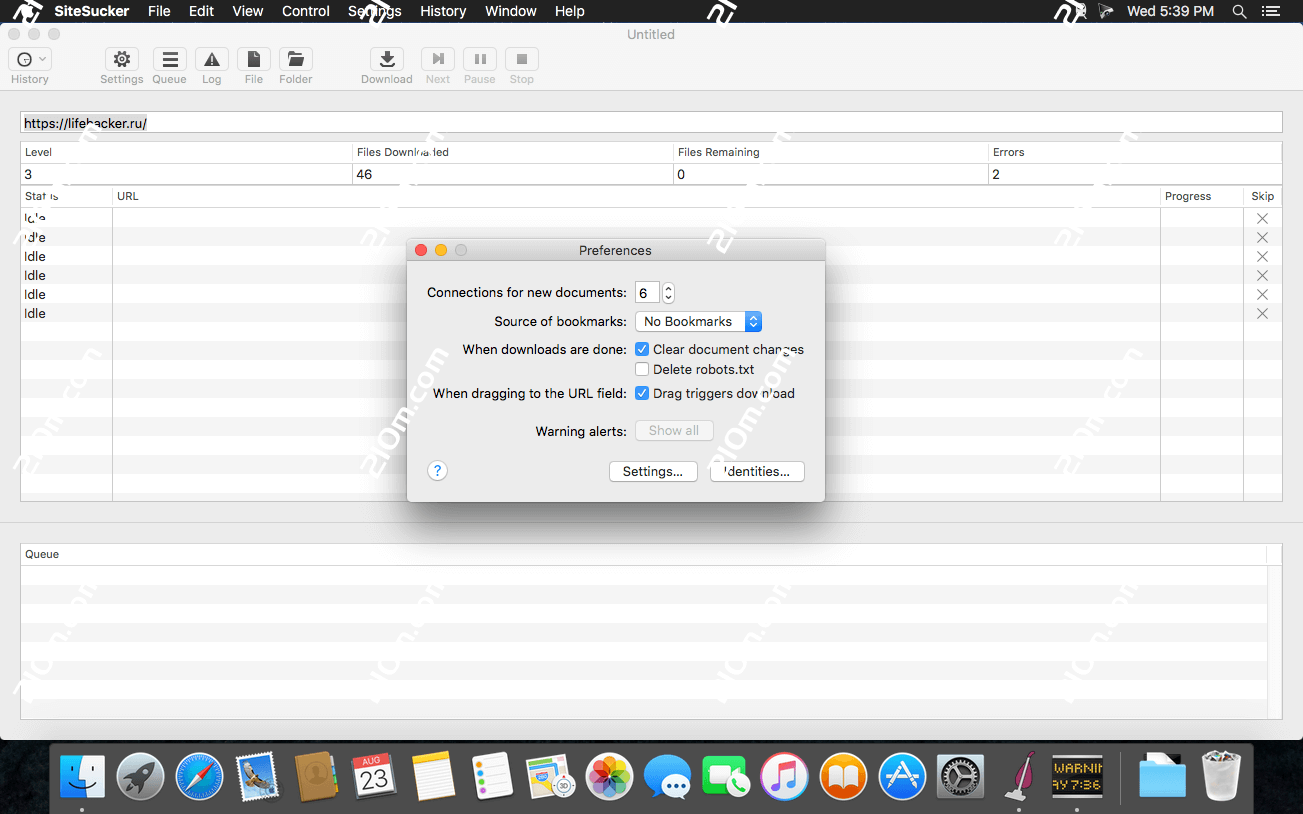
Task: Open the Folder toolbar icon
Action: click(296, 59)
